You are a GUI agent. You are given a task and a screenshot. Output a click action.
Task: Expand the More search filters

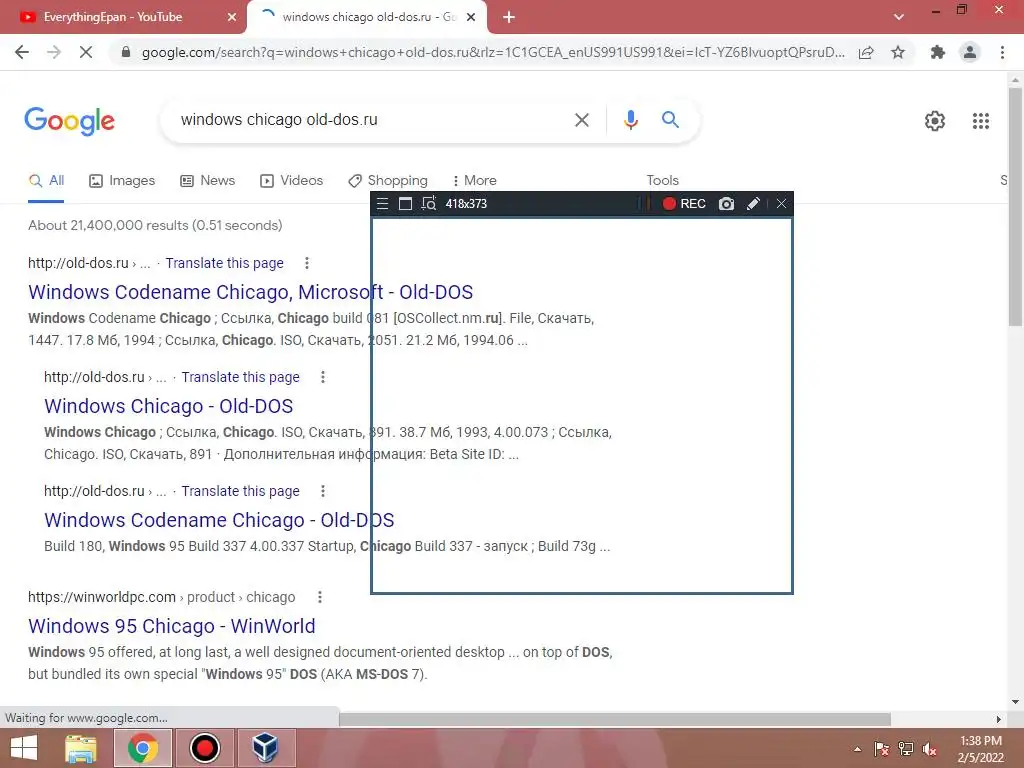pos(474,180)
